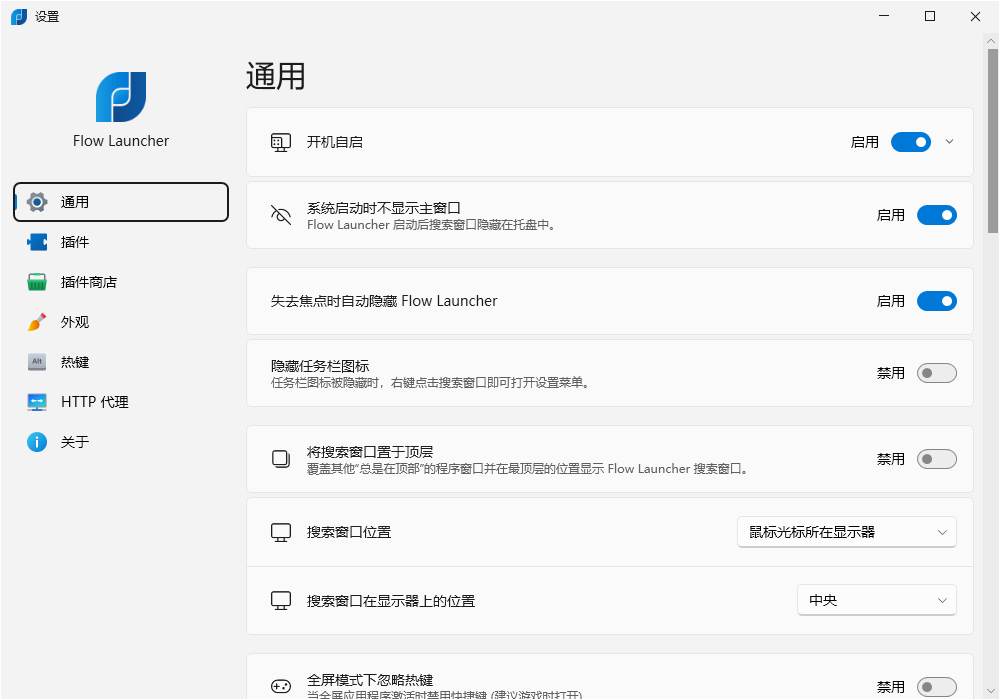Click the gamepad icon beside 全屏模式下忽略热键
Viewport: 1000px width, 700px height.
pos(281,687)
